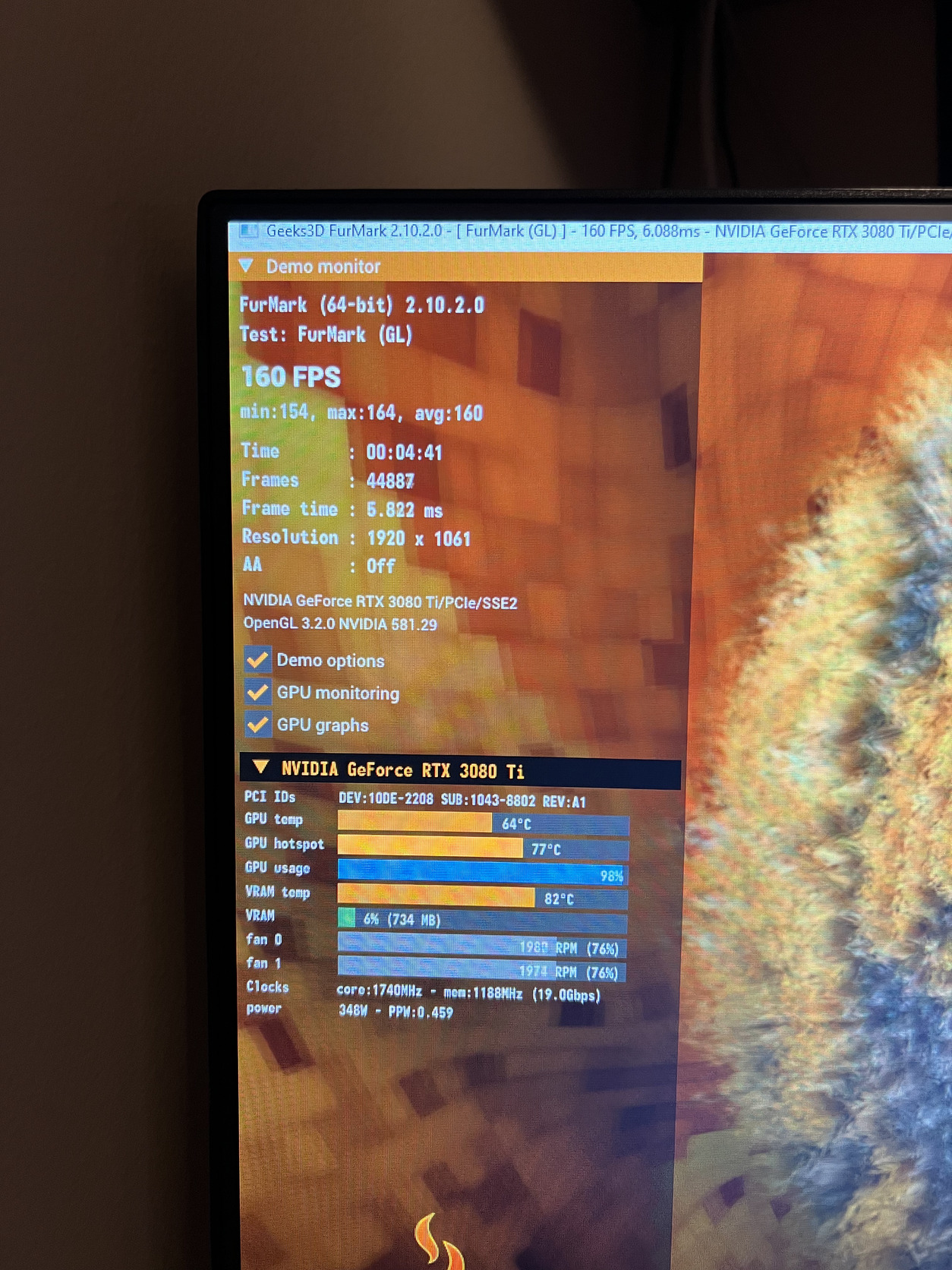Click the FurMark (64-bit) 2.10.2.0 line

[361, 305]
